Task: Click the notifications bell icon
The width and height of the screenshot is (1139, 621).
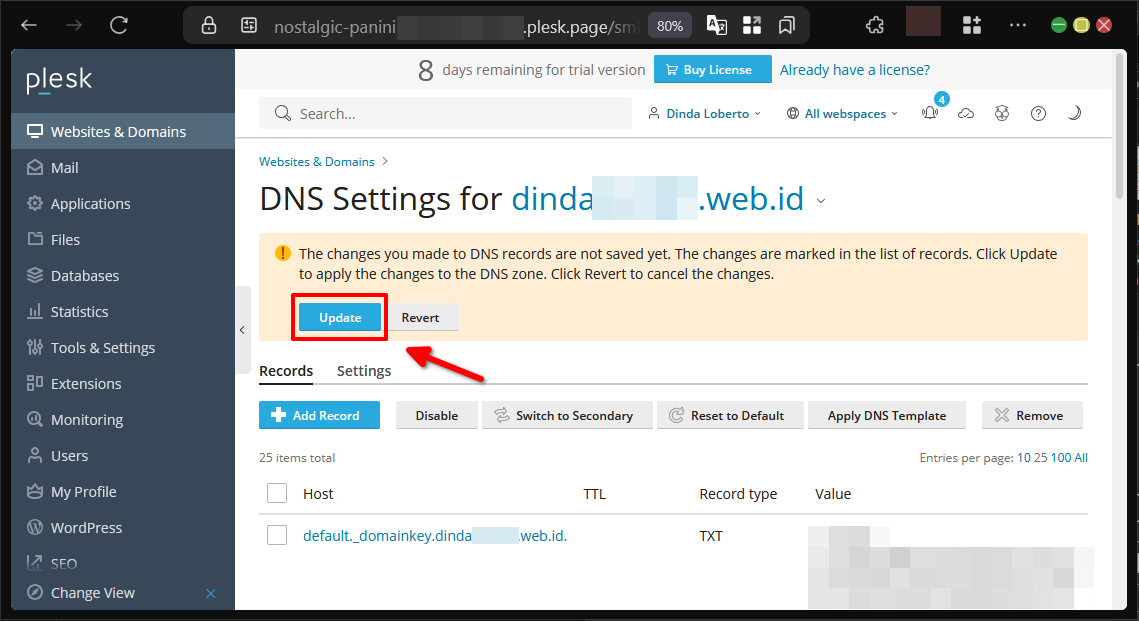Action: click(930, 113)
